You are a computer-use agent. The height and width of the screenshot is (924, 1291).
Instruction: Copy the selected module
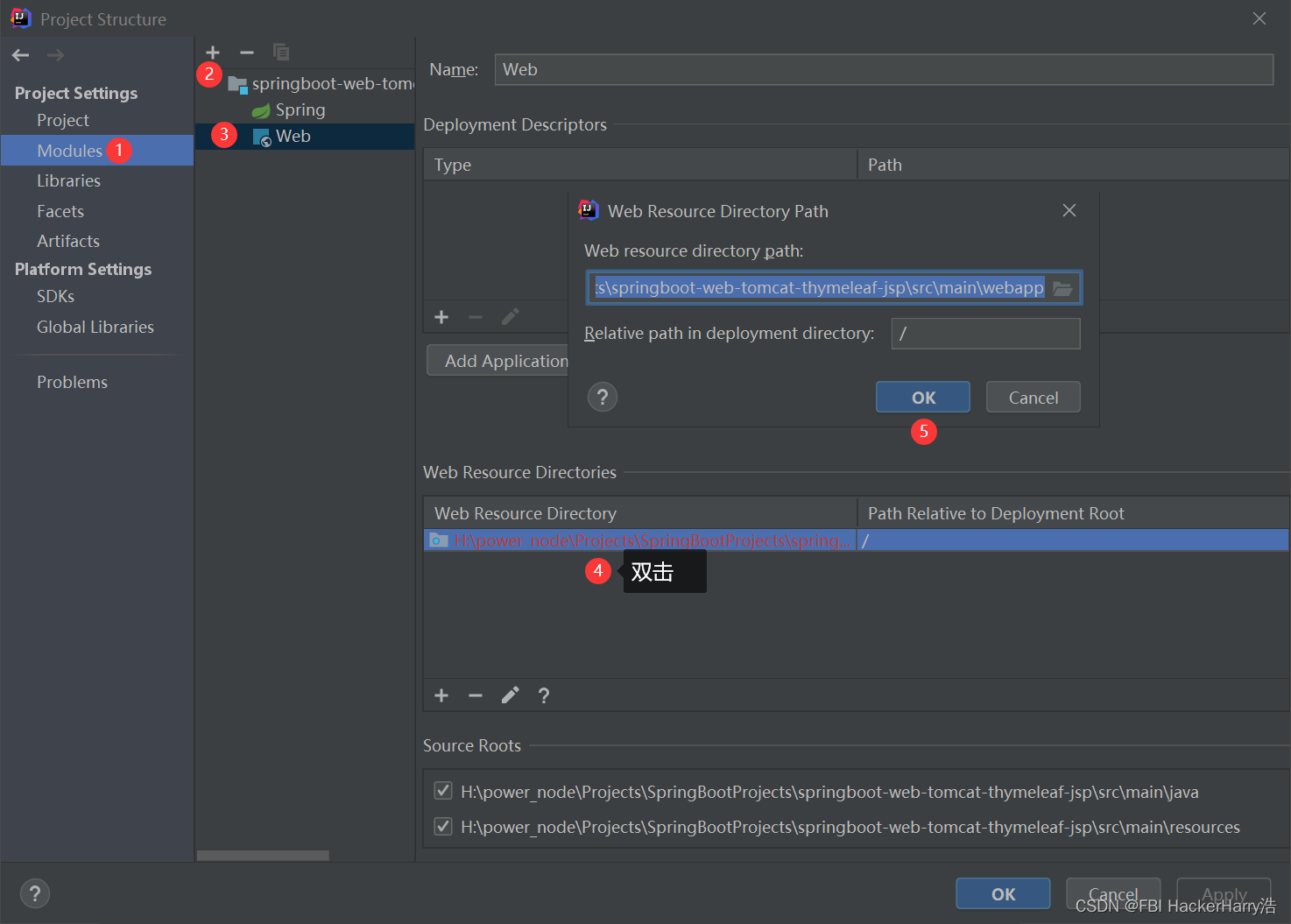coord(281,53)
